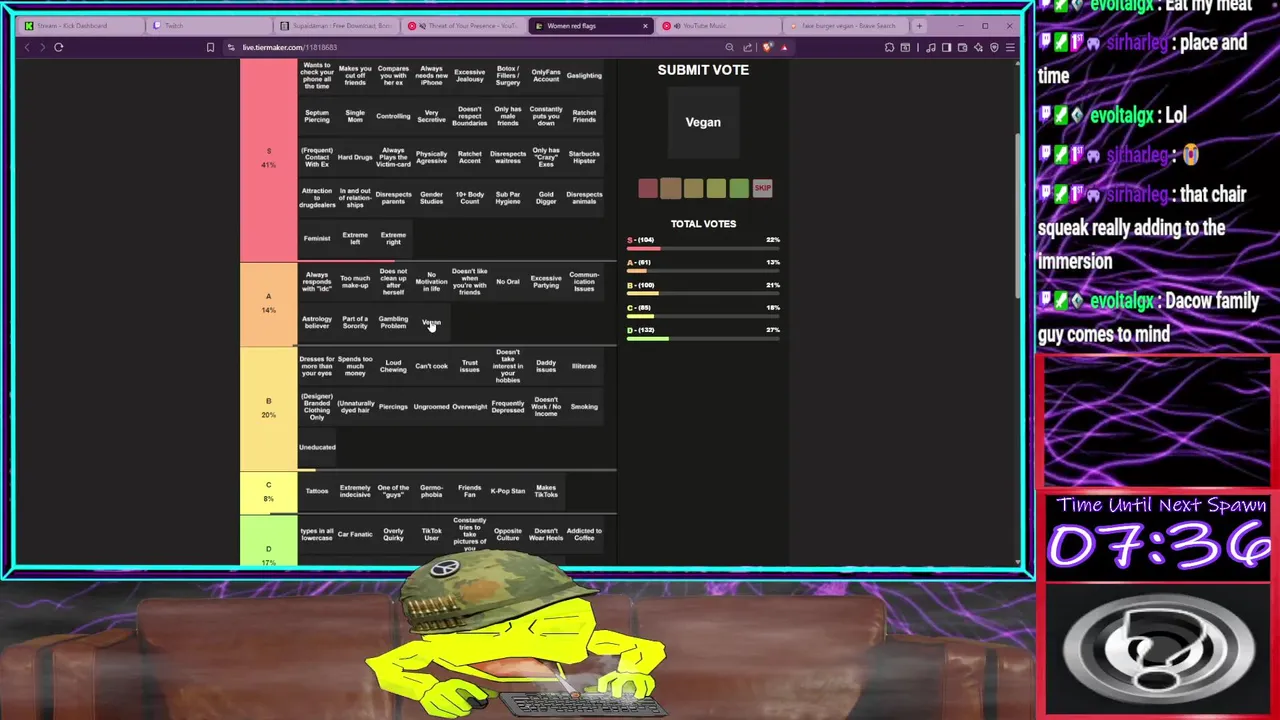Viewport: 1280px width, 720px height.
Task: Click the D tier votes progress bar
Action: (703, 339)
